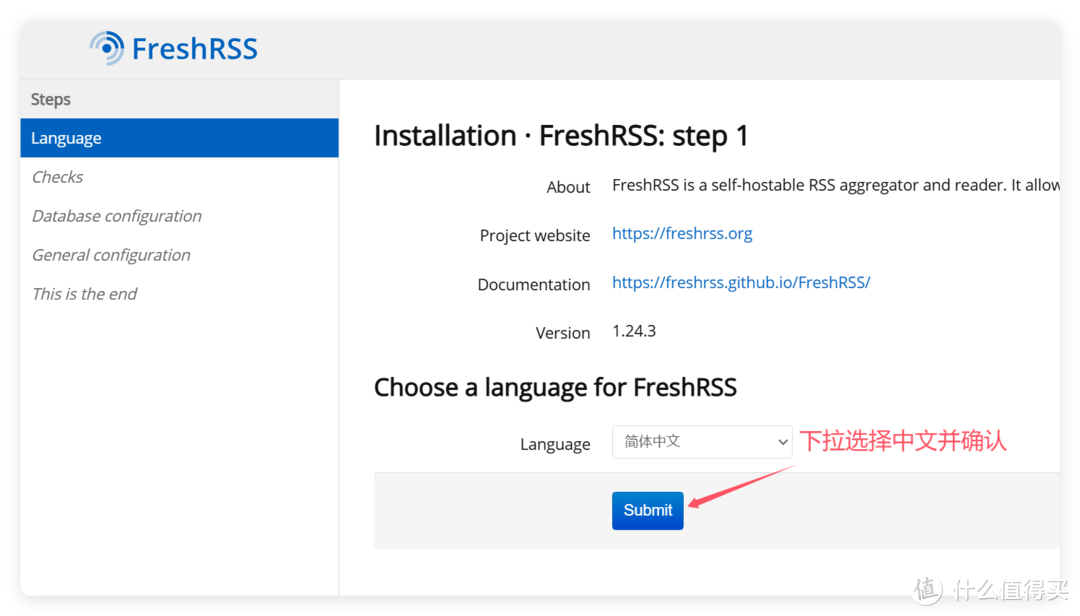Select the 'This is the end' step
The width and height of the screenshot is (1080, 616).
point(84,294)
